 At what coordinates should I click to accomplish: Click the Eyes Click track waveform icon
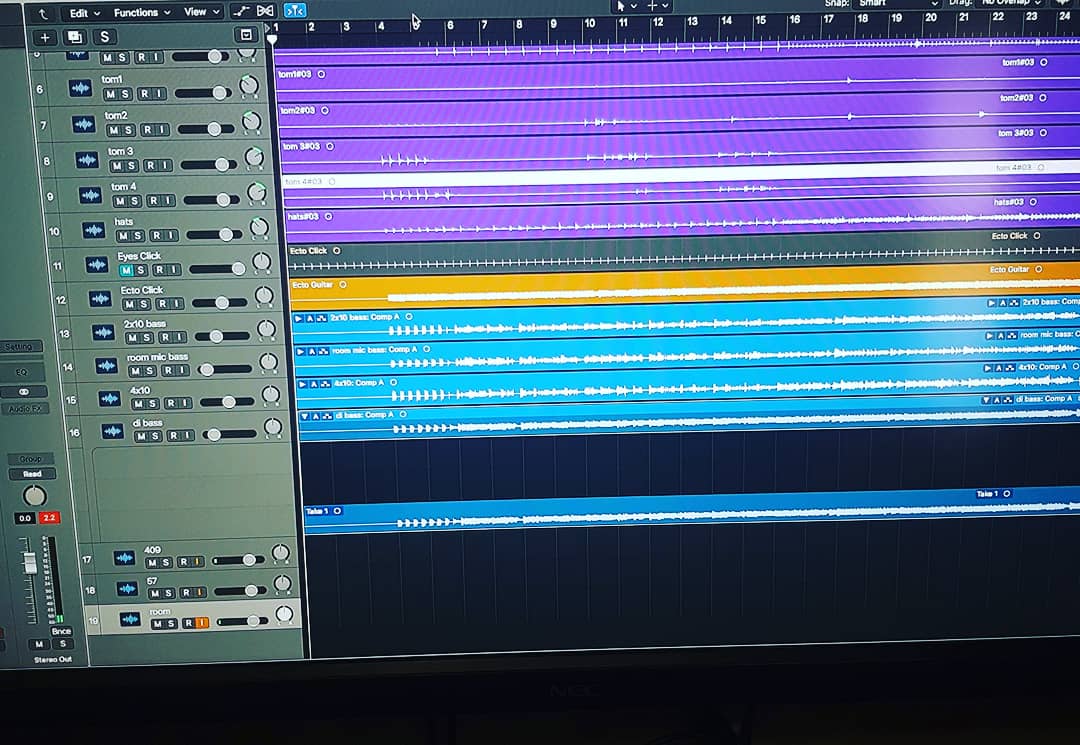click(97, 264)
